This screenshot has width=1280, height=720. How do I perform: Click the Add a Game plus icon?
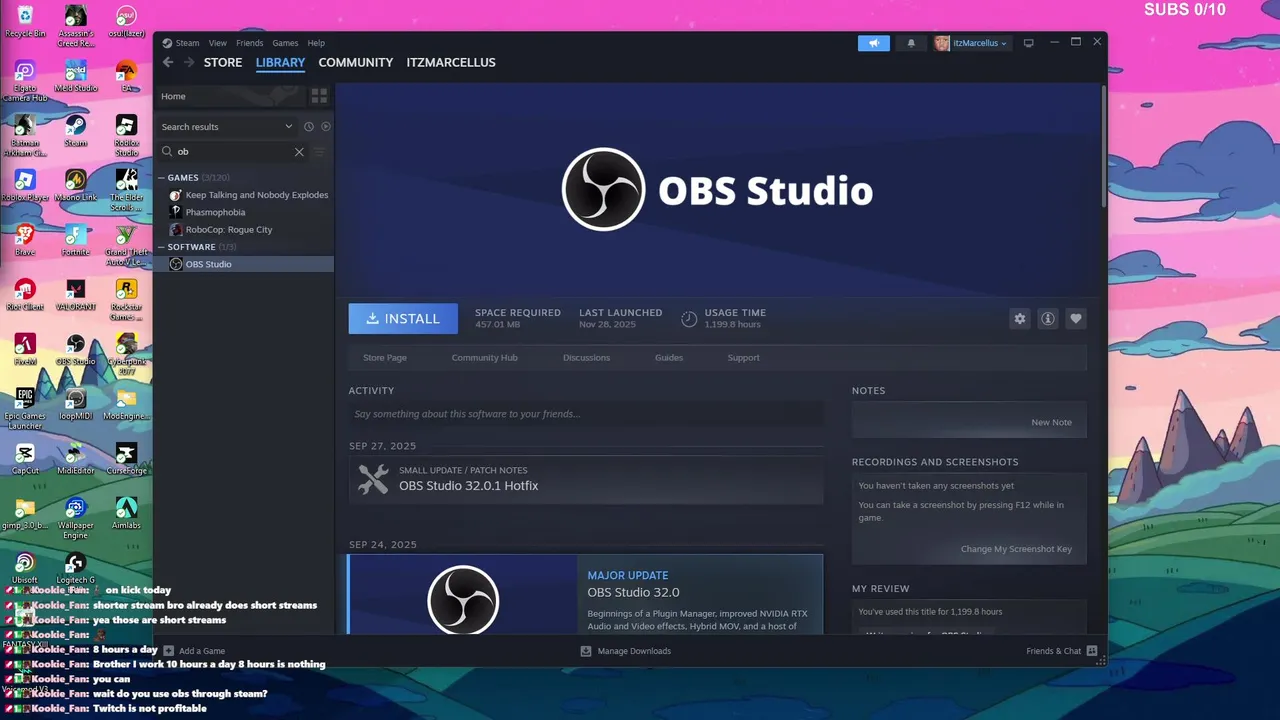point(169,651)
